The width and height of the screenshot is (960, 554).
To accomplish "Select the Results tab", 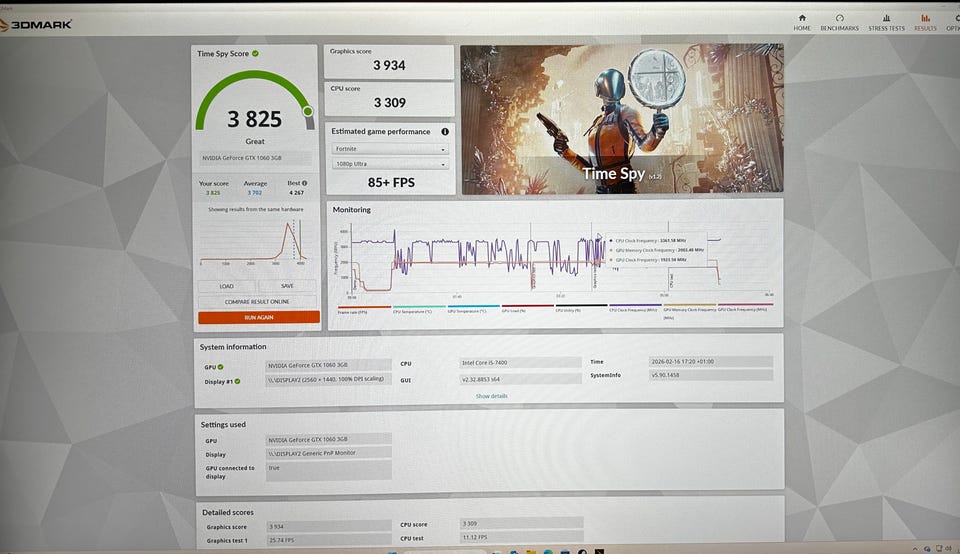I will click(x=925, y=23).
